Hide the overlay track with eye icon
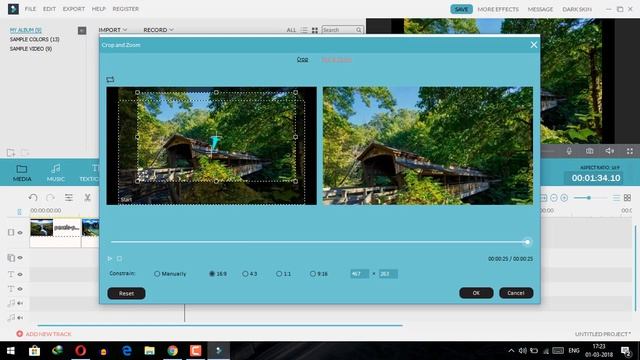The image size is (640, 360). (20, 258)
